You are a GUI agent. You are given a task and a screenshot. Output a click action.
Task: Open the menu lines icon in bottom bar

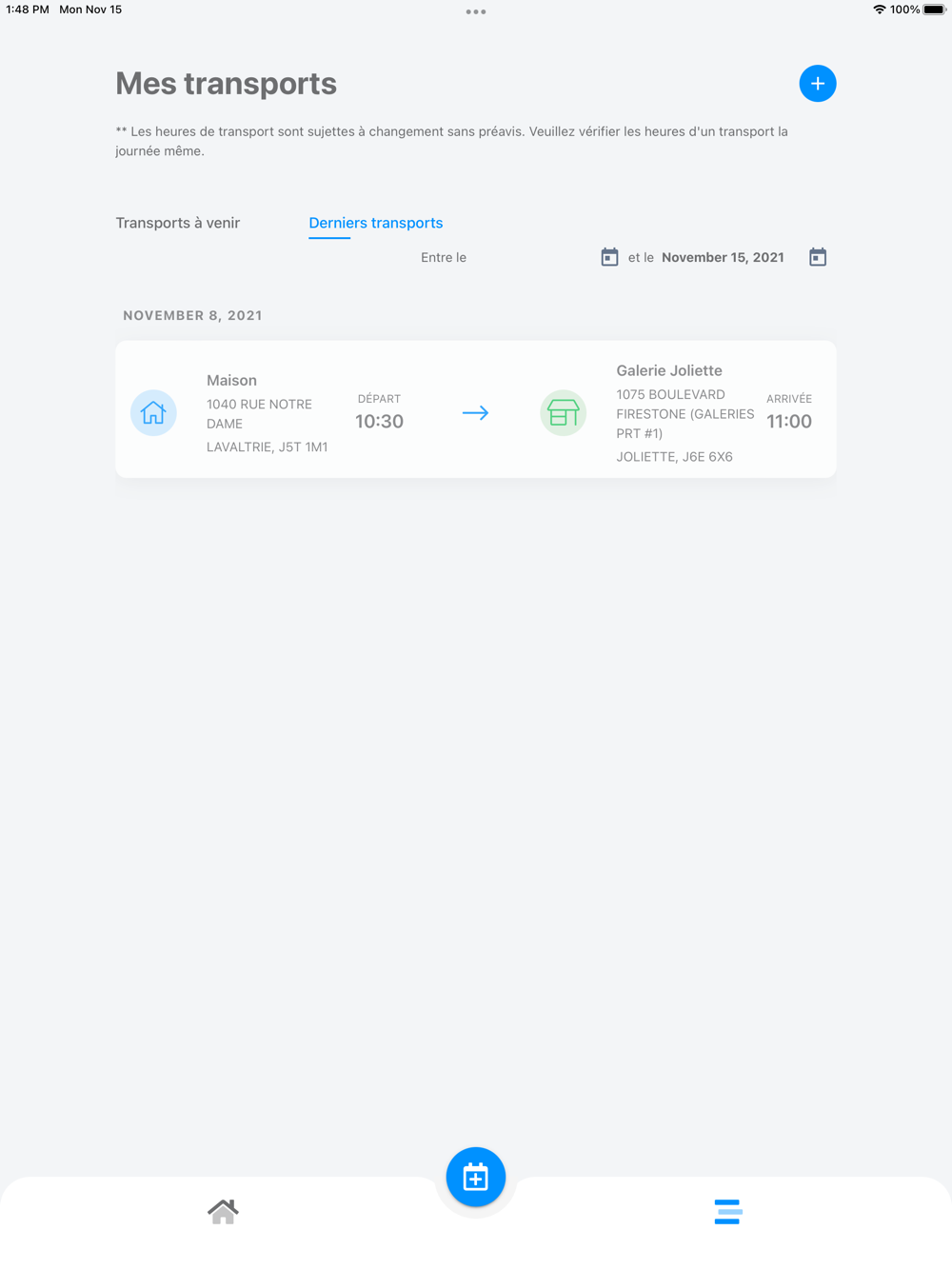pyautogui.click(x=728, y=1212)
